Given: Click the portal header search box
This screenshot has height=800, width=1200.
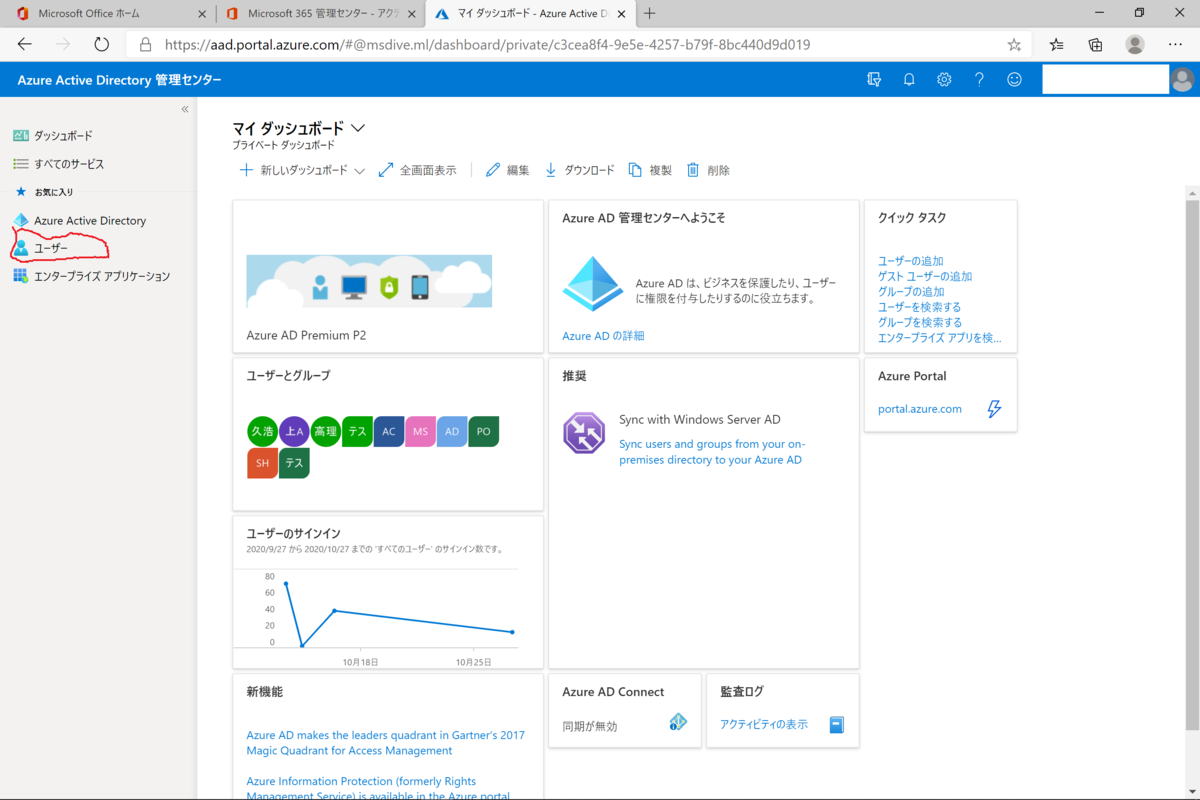Looking at the screenshot, I should 1105,80.
